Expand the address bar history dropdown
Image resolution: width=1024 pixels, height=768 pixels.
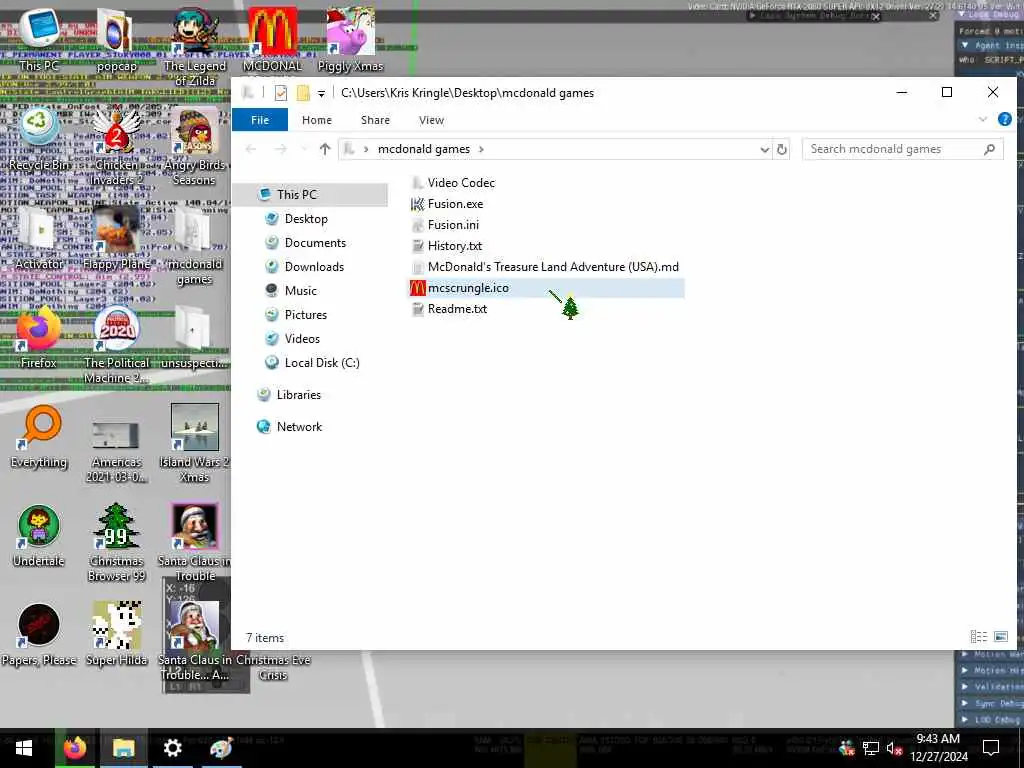point(765,150)
